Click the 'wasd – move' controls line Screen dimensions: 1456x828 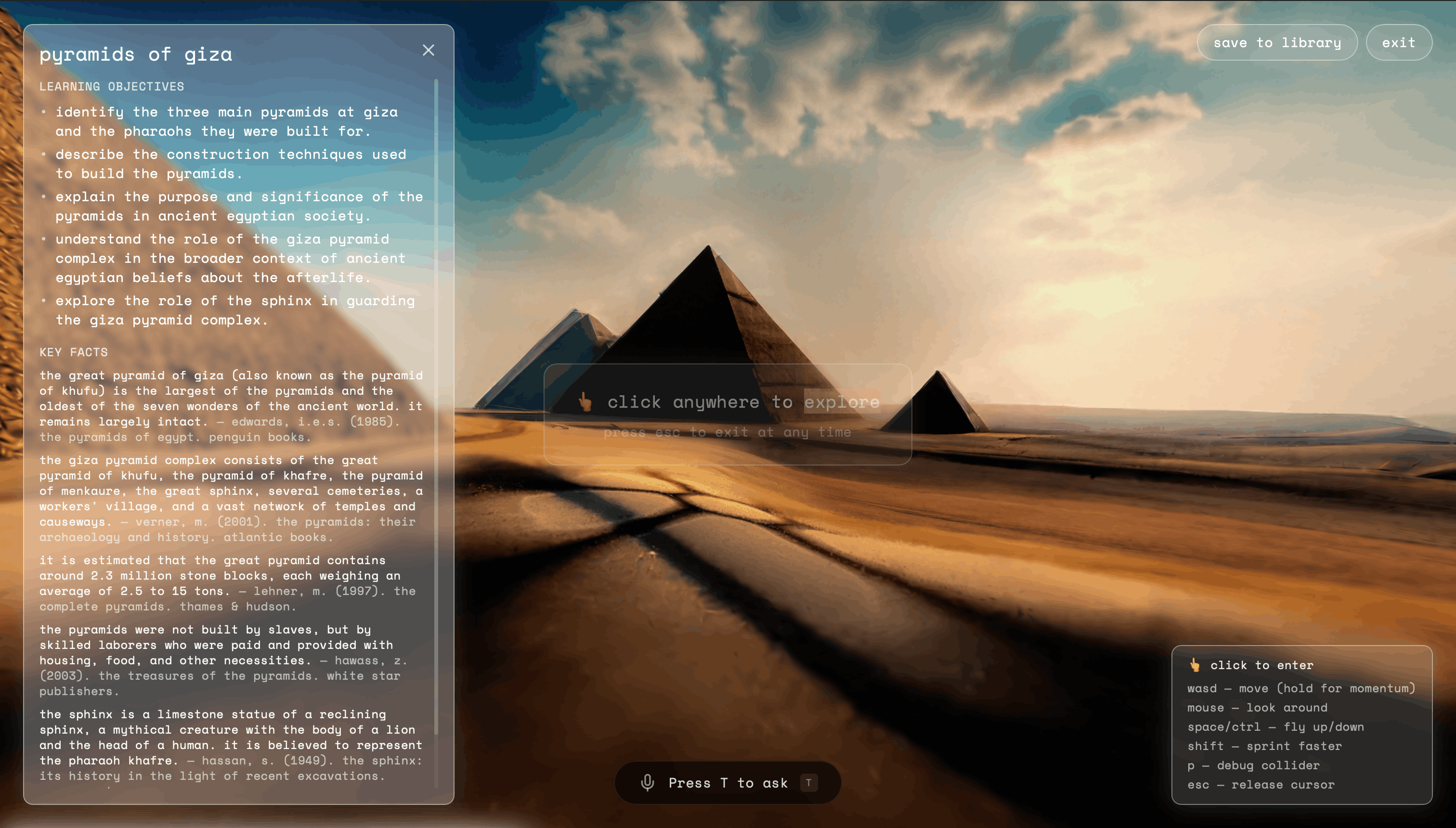(x=1301, y=688)
